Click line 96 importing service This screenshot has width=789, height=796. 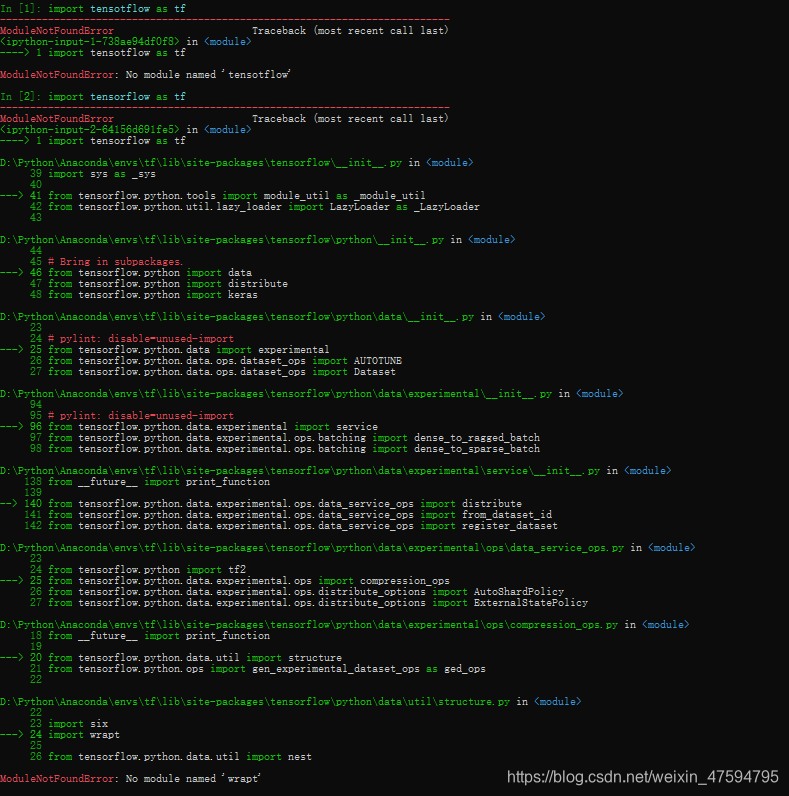[189, 427]
